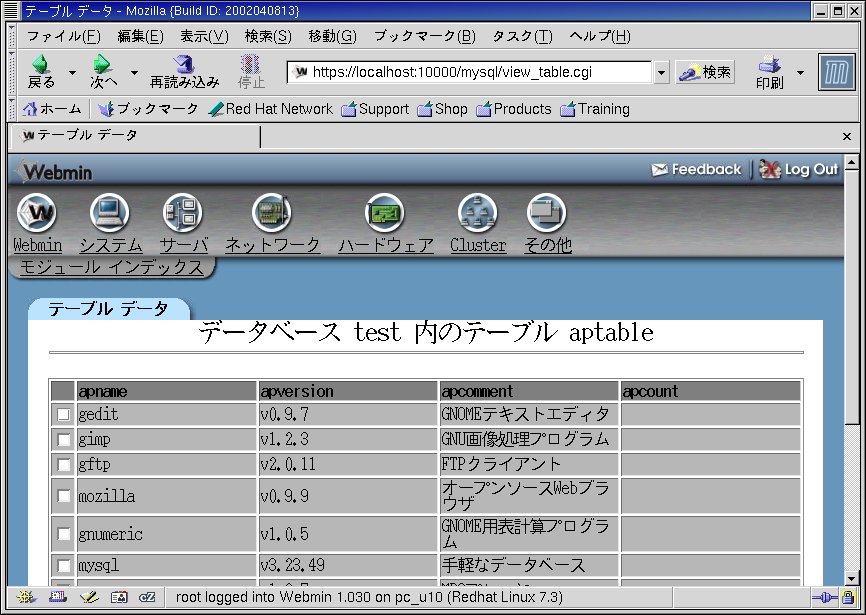Image resolution: width=866 pixels, height=615 pixels.
Task: Open the ブックマーク(B) menu
Action: [x=424, y=36]
